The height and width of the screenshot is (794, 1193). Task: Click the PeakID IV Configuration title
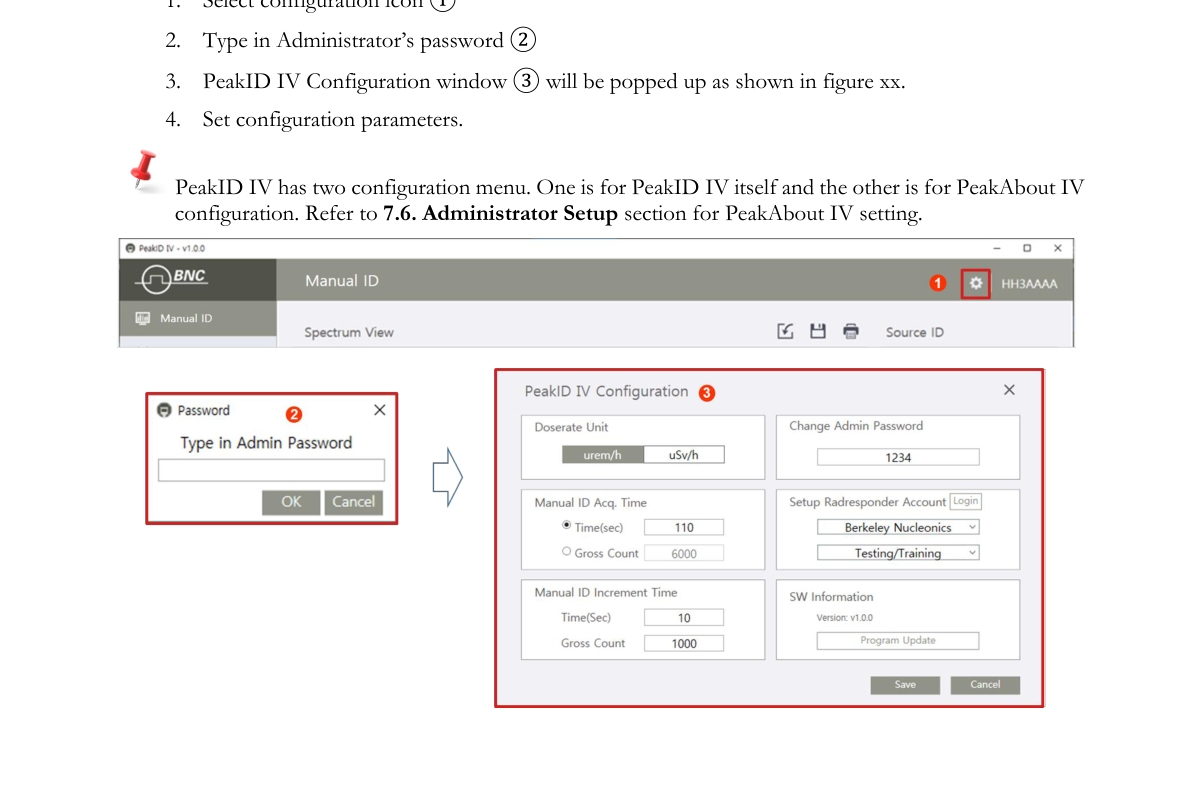606,391
